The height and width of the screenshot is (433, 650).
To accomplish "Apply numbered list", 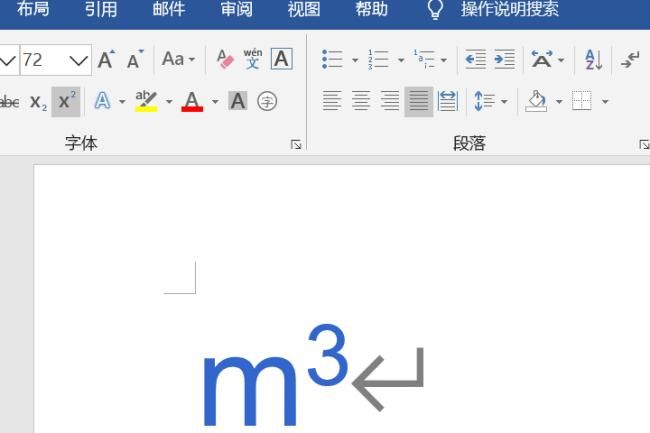I will coord(378,59).
